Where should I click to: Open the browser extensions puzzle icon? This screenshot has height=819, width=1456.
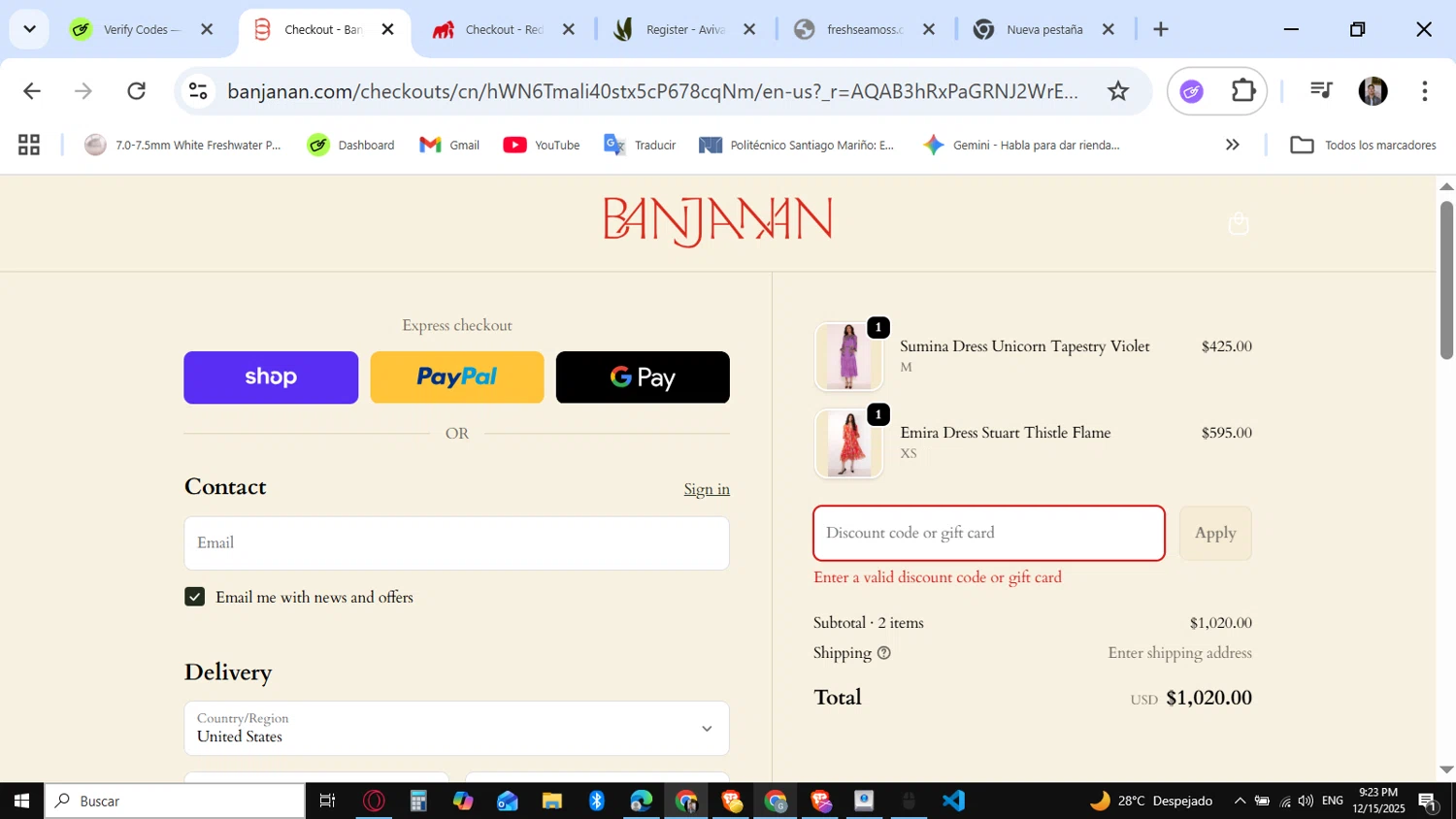click(1242, 91)
